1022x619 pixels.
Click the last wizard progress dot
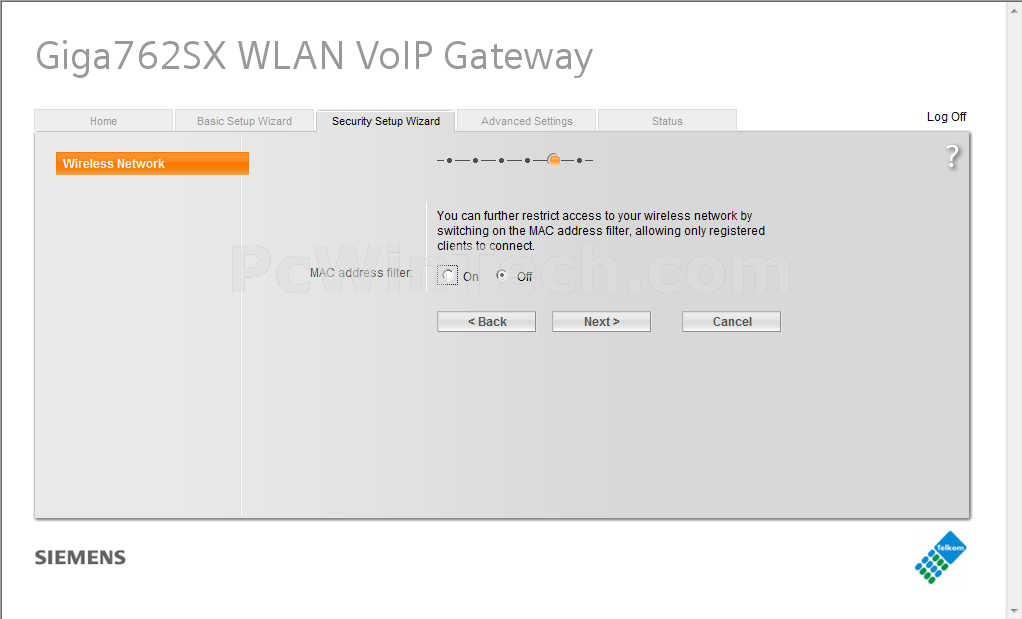click(579, 160)
